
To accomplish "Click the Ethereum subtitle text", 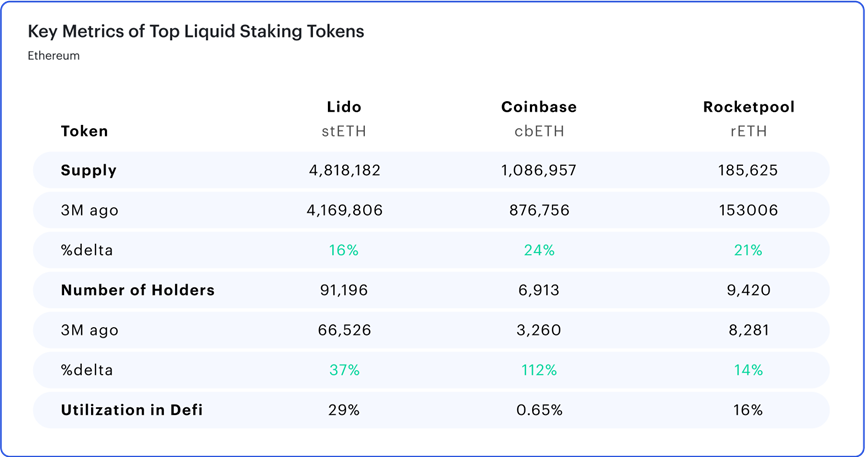I will click(x=54, y=56).
